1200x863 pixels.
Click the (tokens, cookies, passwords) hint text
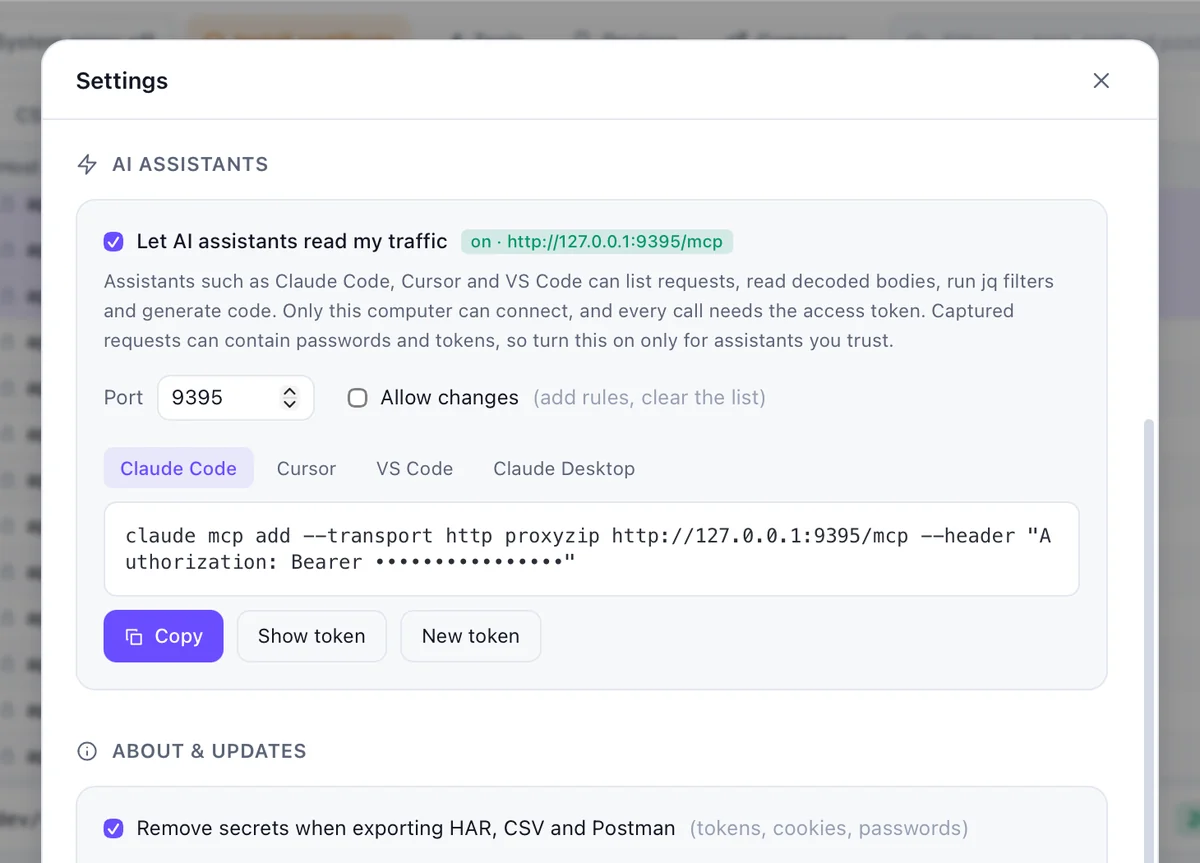tap(829, 828)
